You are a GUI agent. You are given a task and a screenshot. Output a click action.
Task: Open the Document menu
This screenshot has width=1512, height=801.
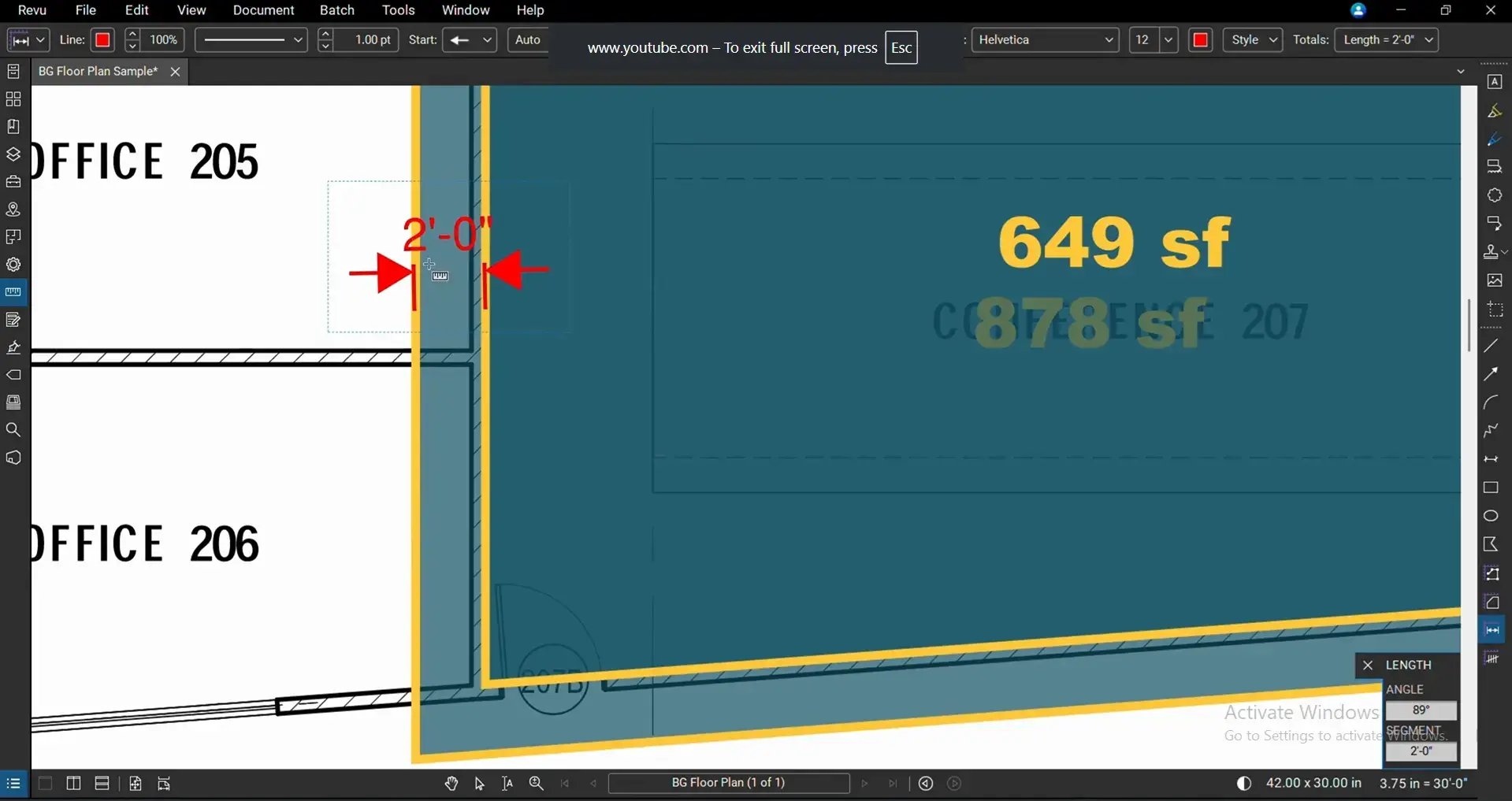pyautogui.click(x=263, y=10)
